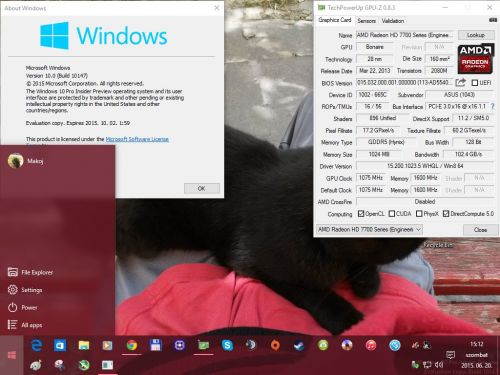500x375 pixels.
Task: Click the AMD CrossFire value Disabled
Action: pyautogui.click(x=425, y=202)
